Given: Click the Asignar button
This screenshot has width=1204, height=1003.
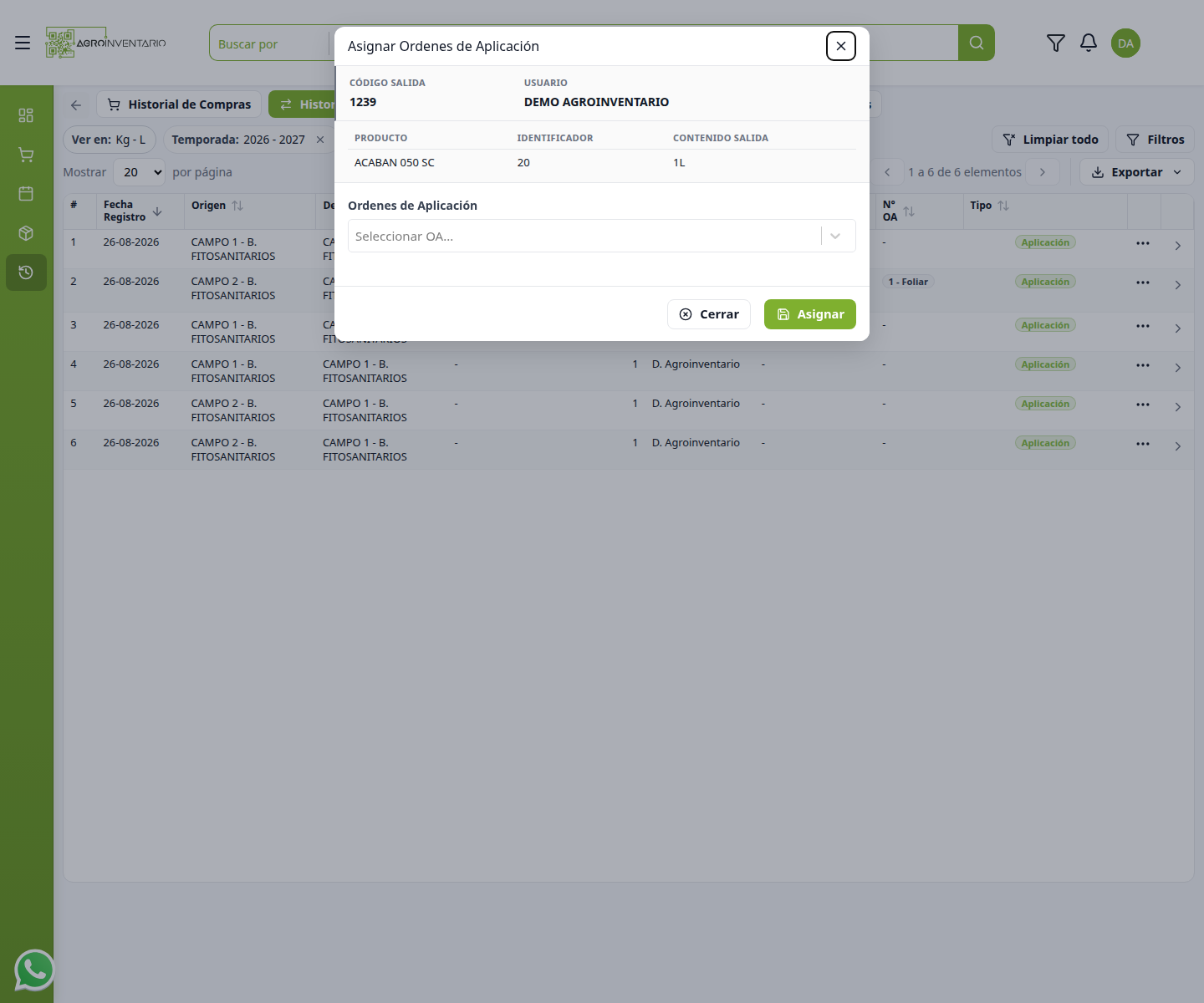Looking at the screenshot, I should [810, 314].
